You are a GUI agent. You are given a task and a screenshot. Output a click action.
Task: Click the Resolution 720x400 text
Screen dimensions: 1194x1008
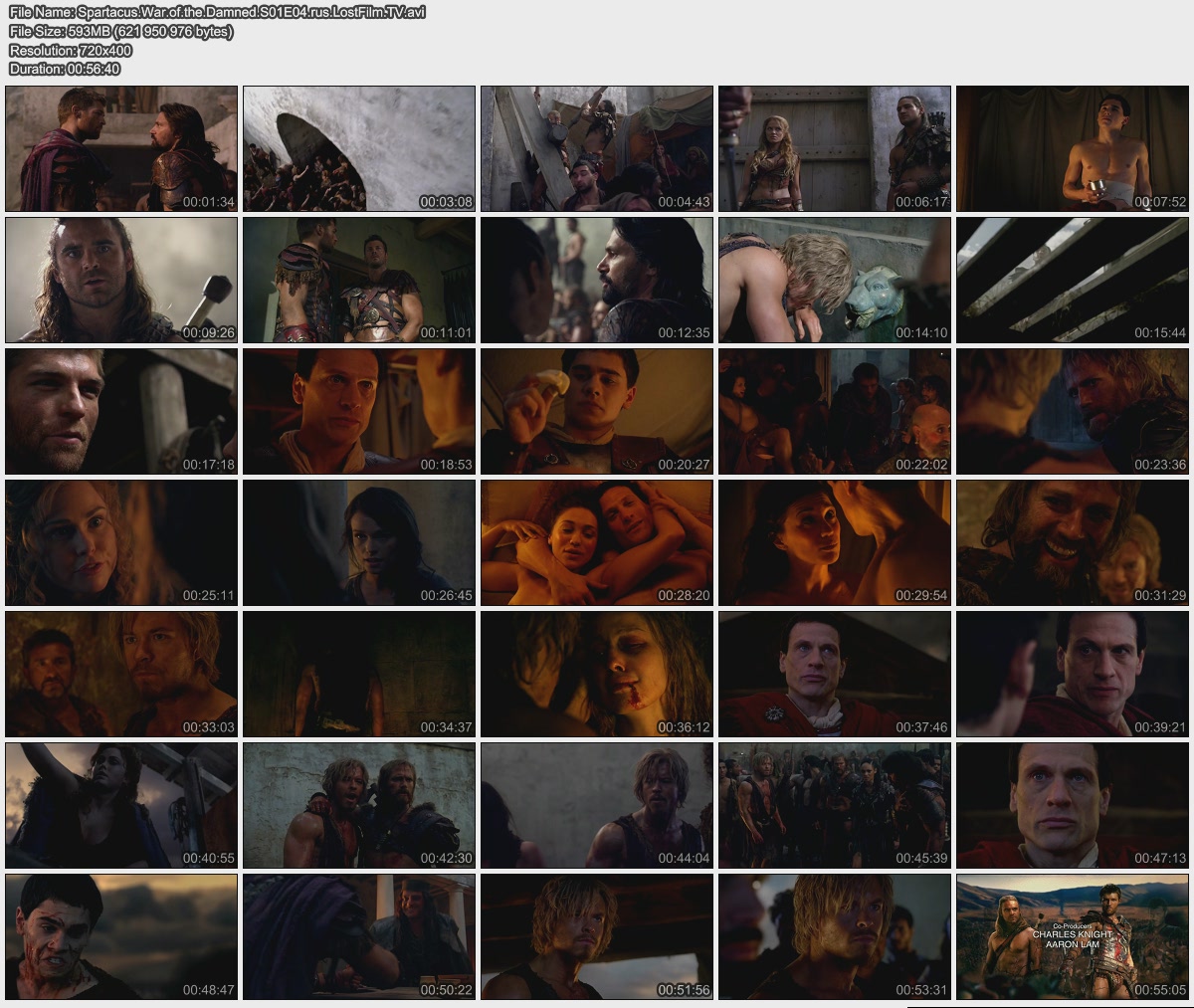click(x=71, y=50)
